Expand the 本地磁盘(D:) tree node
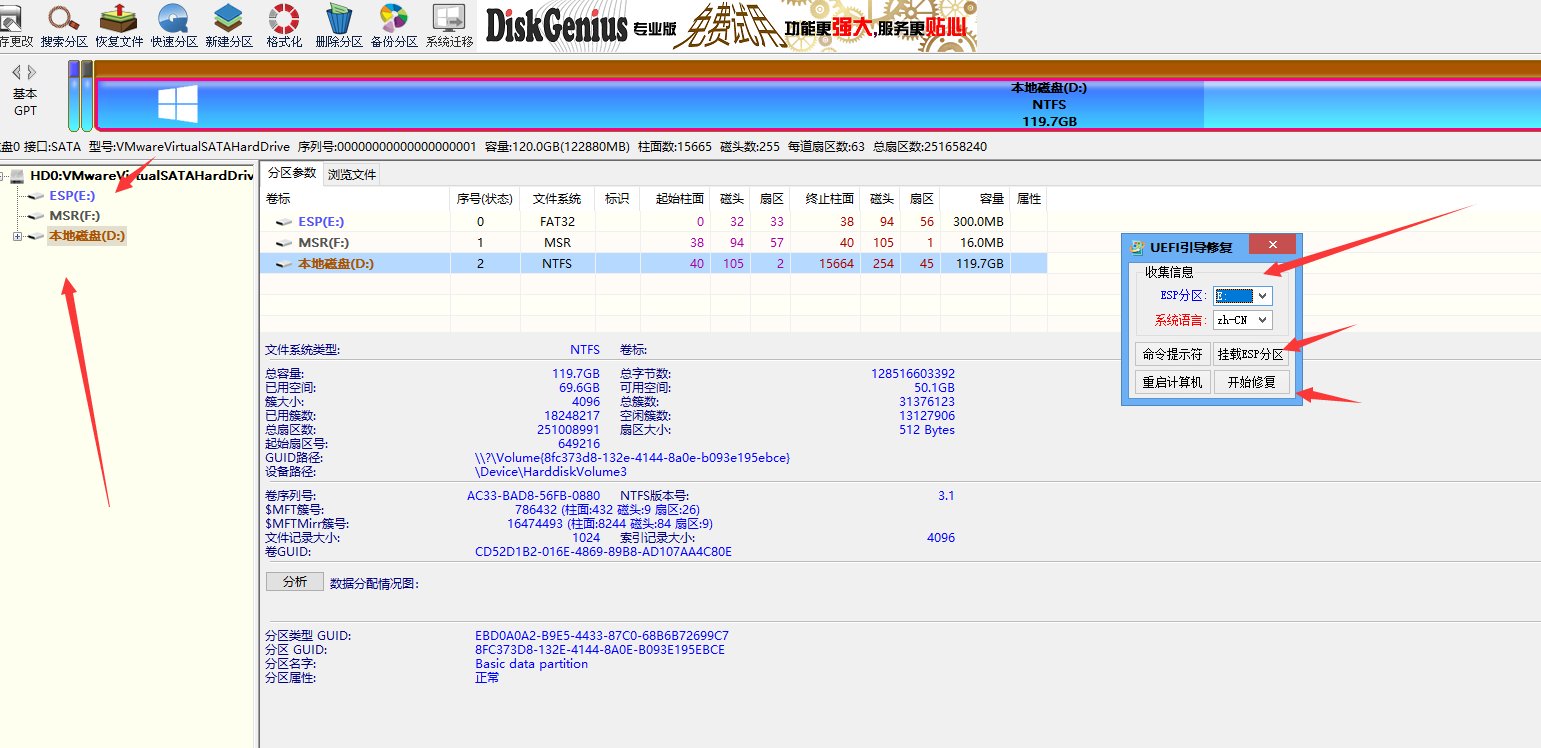1541x748 pixels. pyautogui.click(x=17, y=236)
